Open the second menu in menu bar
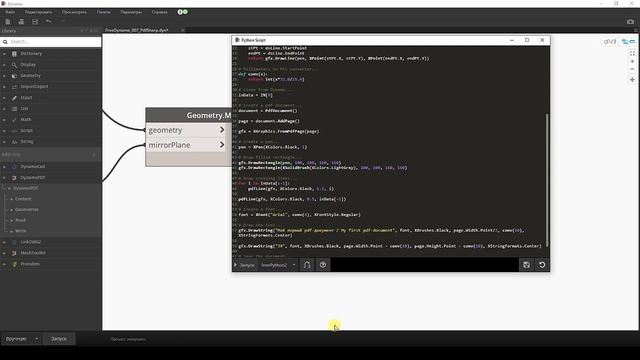The height and width of the screenshot is (360, 640). point(38,12)
